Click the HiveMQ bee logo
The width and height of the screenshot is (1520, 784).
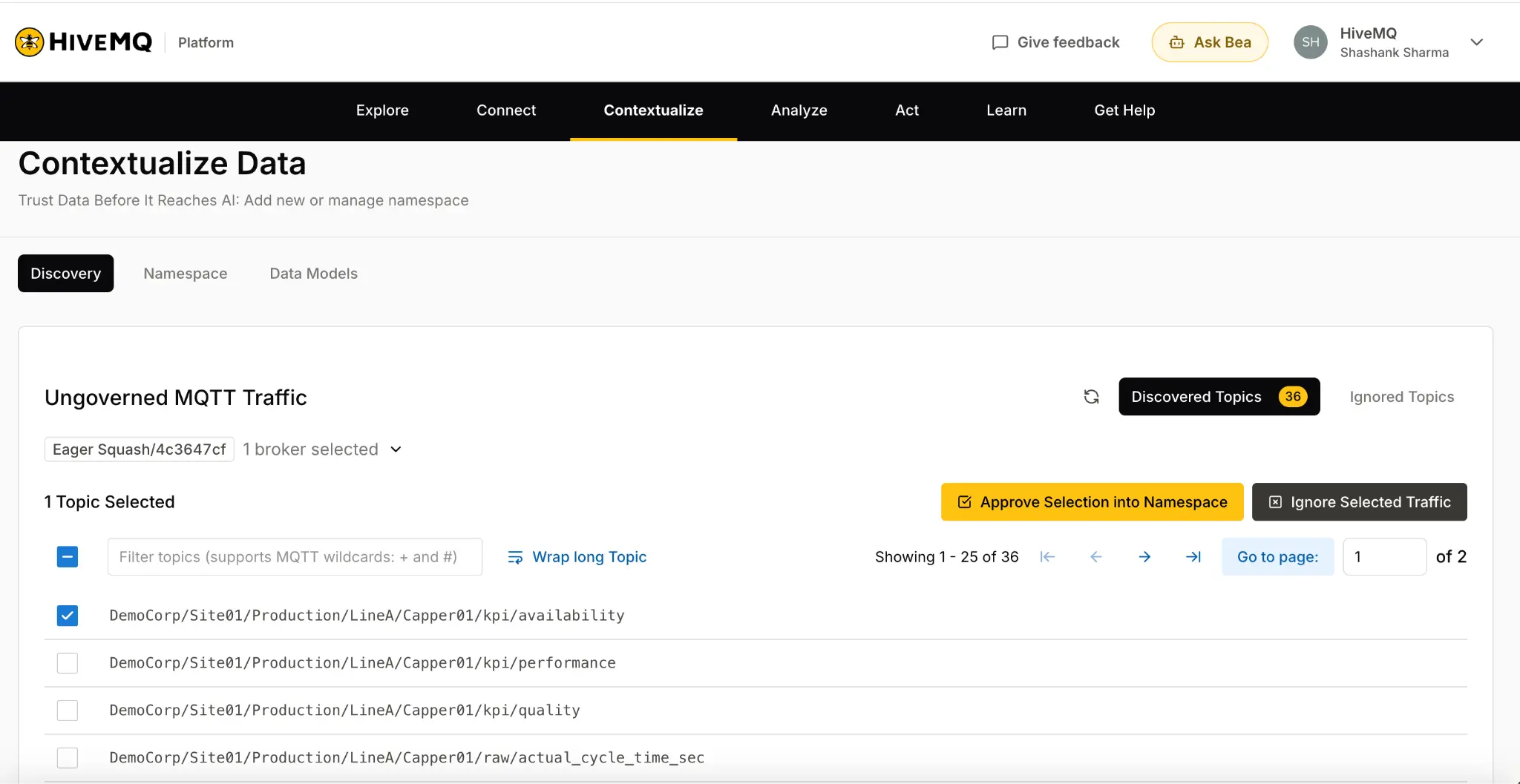click(x=30, y=42)
